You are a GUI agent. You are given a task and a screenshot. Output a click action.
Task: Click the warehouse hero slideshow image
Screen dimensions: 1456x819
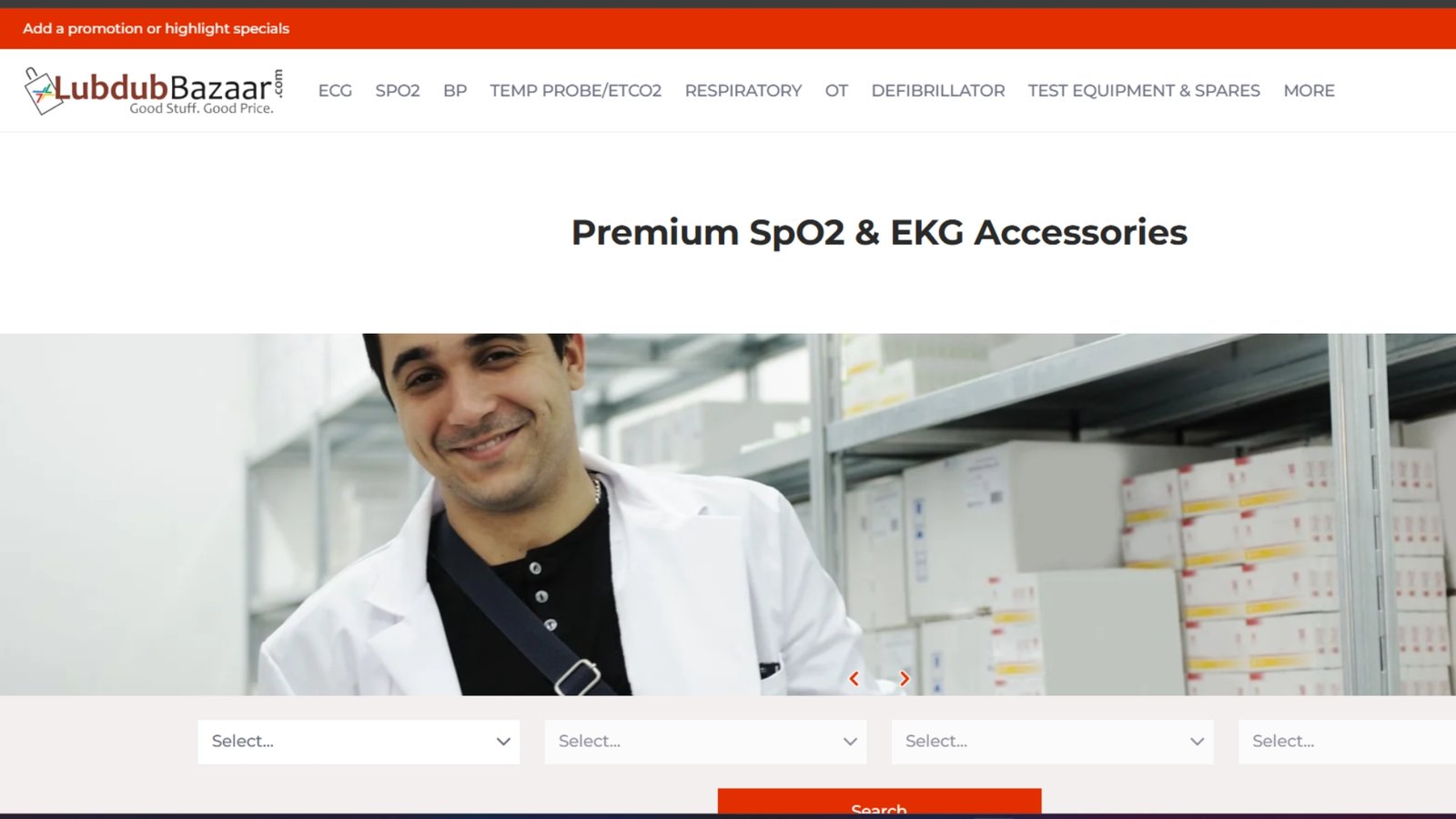pos(728,514)
